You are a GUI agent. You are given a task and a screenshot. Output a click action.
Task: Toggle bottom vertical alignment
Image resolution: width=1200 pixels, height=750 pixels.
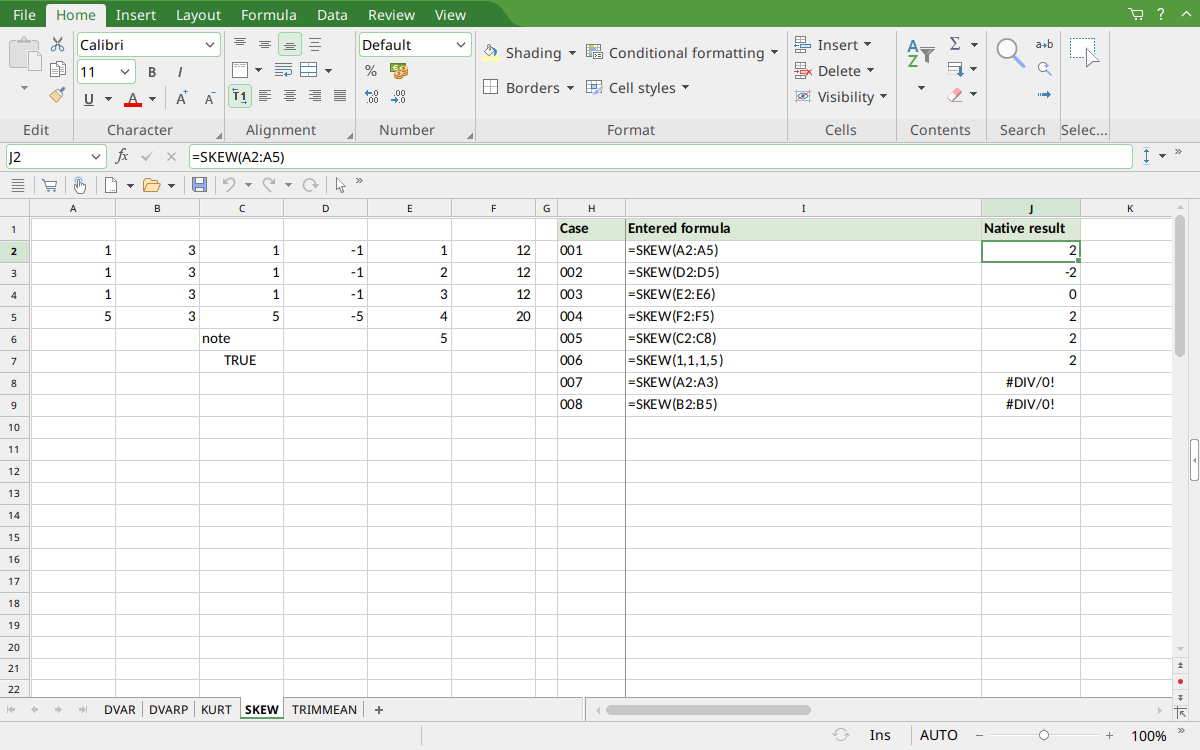[290, 44]
